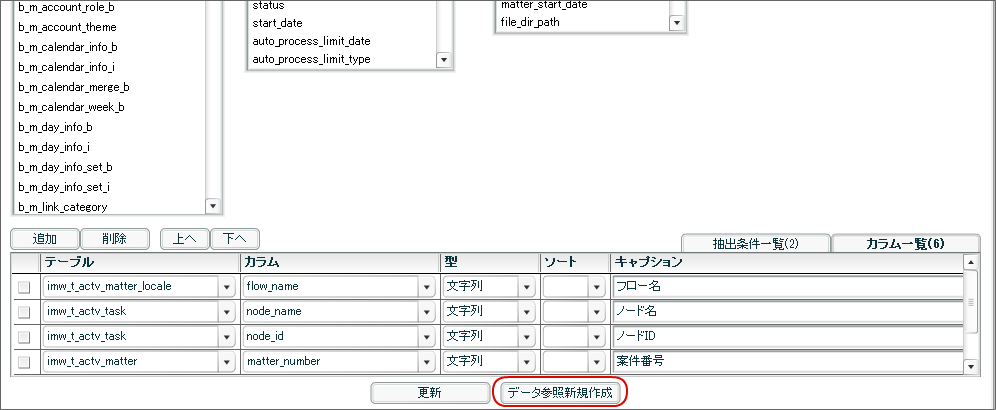Select b_m_day_info_b table
Image resolution: width=996 pixels, height=410 pixels.
click(56, 127)
